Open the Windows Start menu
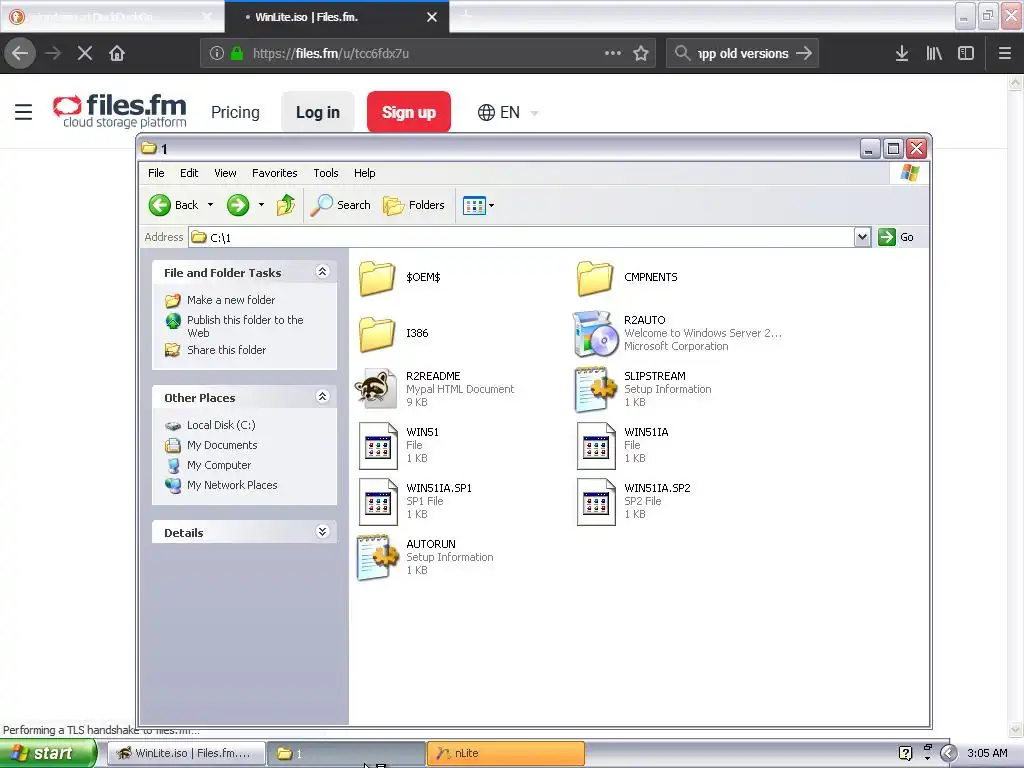This screenshot has height=768, width=1024. 47,754
